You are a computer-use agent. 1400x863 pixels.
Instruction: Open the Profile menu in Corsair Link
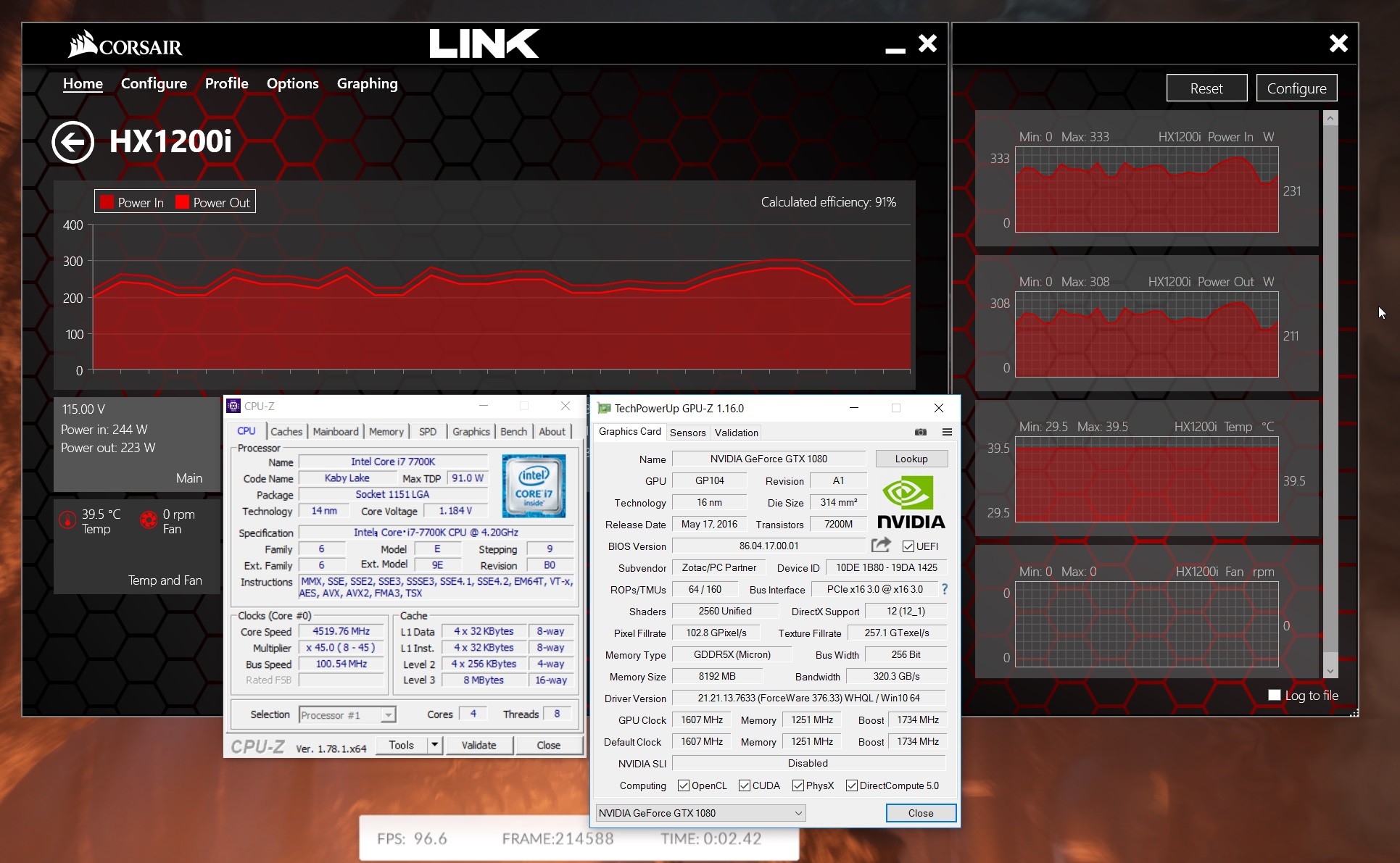click(226, 83)
